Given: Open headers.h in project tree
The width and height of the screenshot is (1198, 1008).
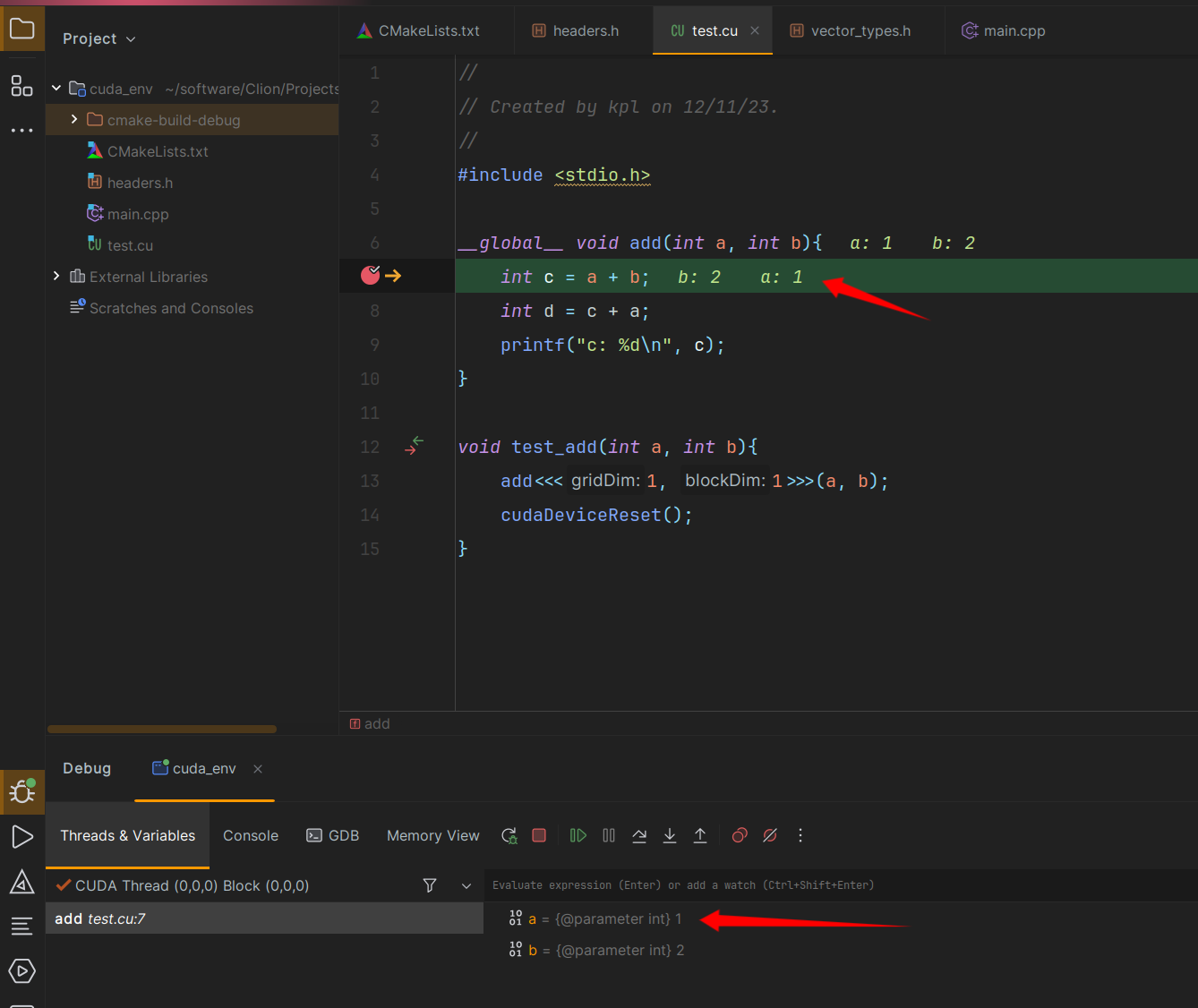Looking at the screenshot, I should (x=131, y=183).
